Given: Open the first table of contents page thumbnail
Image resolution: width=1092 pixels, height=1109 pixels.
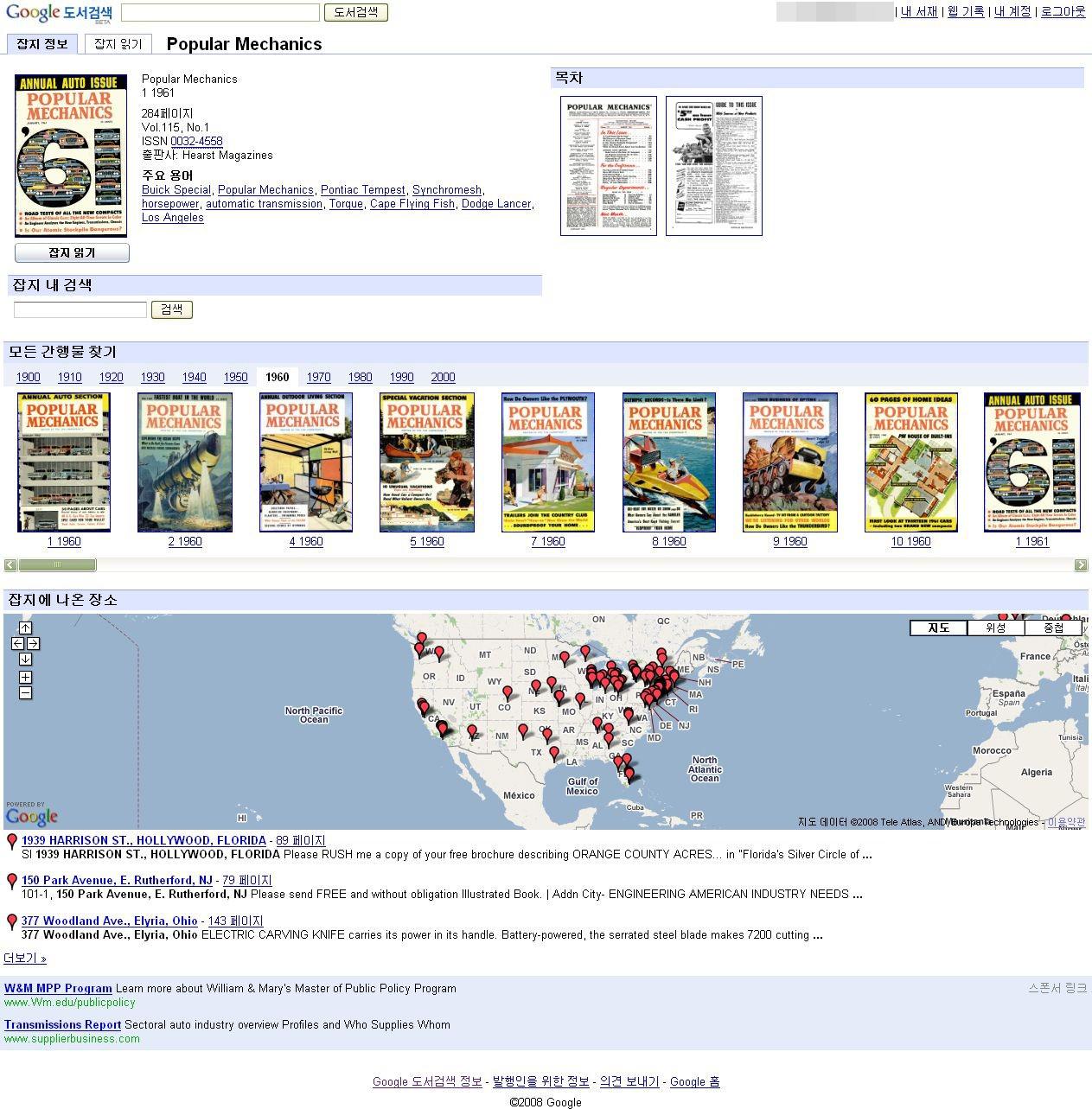Looking at the screenshot, I should click(x=609, y=165).
